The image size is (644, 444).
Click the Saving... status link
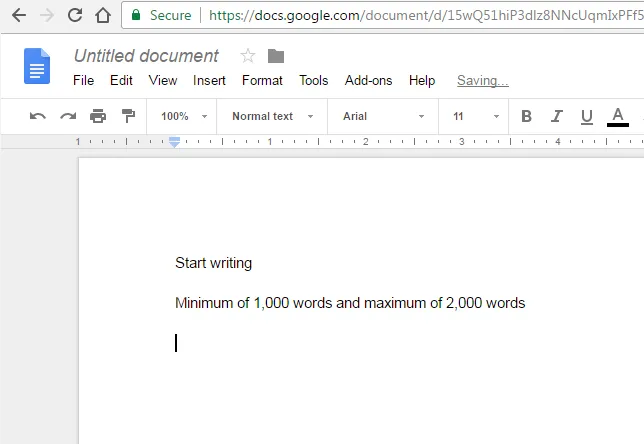[x=483, y=81]
